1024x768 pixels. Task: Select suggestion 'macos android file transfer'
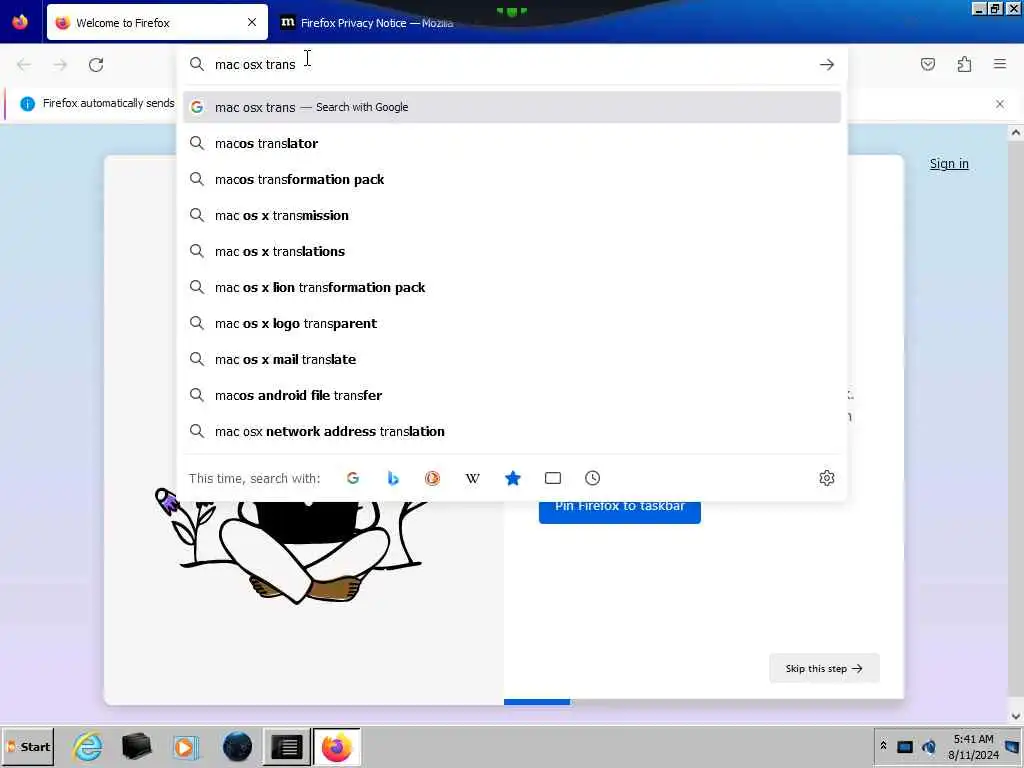coord(512,395)
